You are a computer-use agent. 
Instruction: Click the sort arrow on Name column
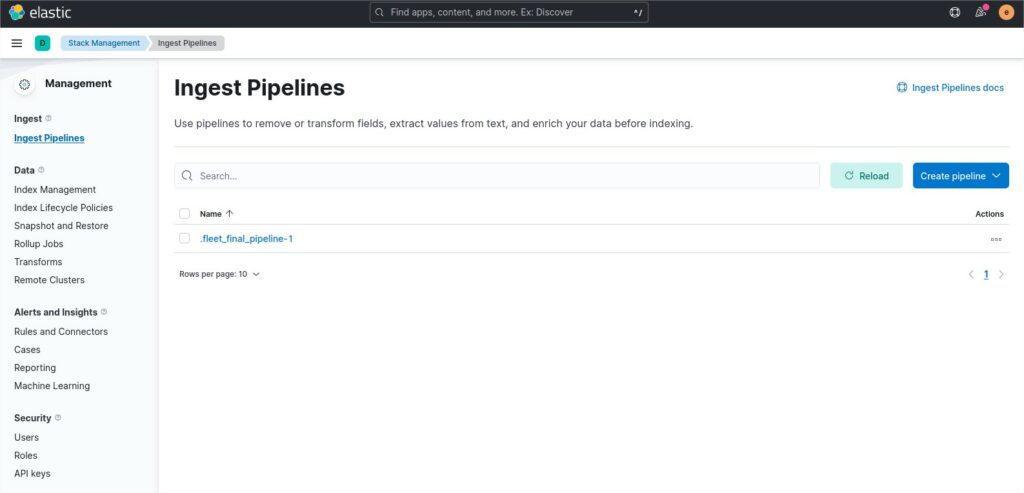(x=229, y=214)
